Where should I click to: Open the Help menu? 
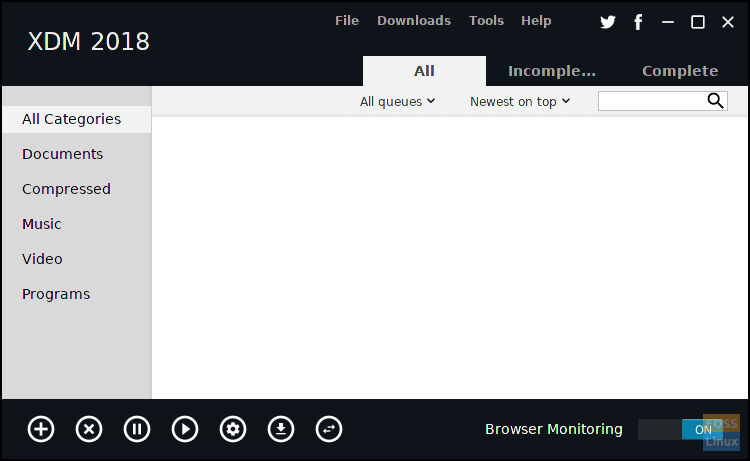tap(536, 21)
